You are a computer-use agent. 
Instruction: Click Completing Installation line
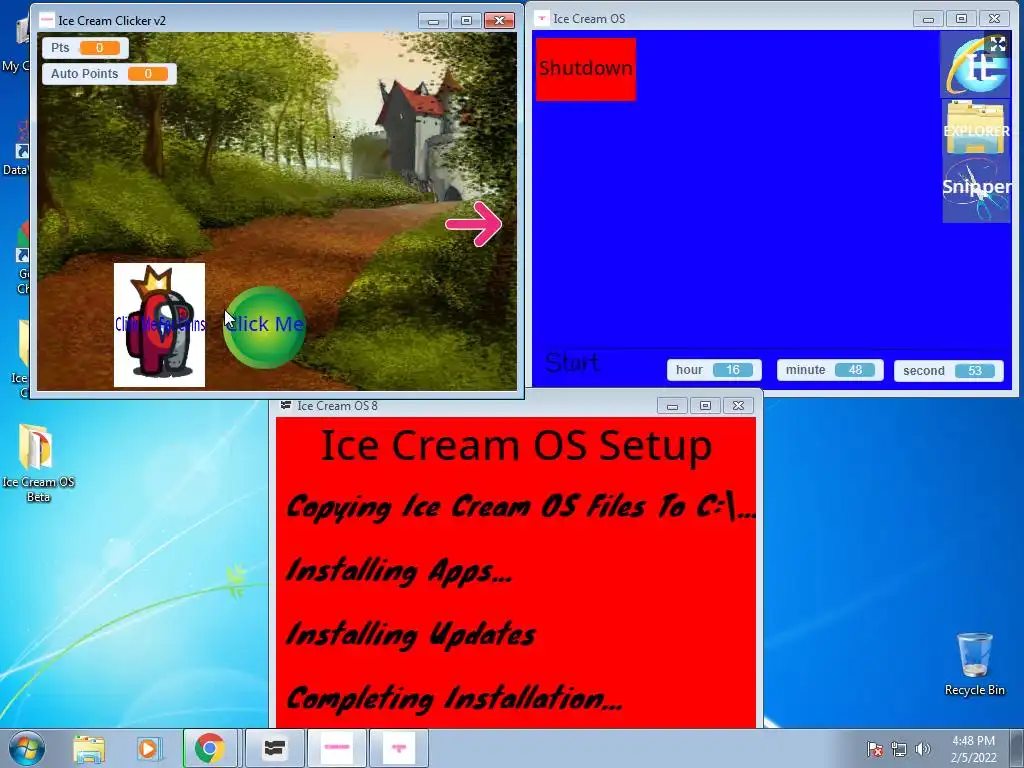pos(454,698)
